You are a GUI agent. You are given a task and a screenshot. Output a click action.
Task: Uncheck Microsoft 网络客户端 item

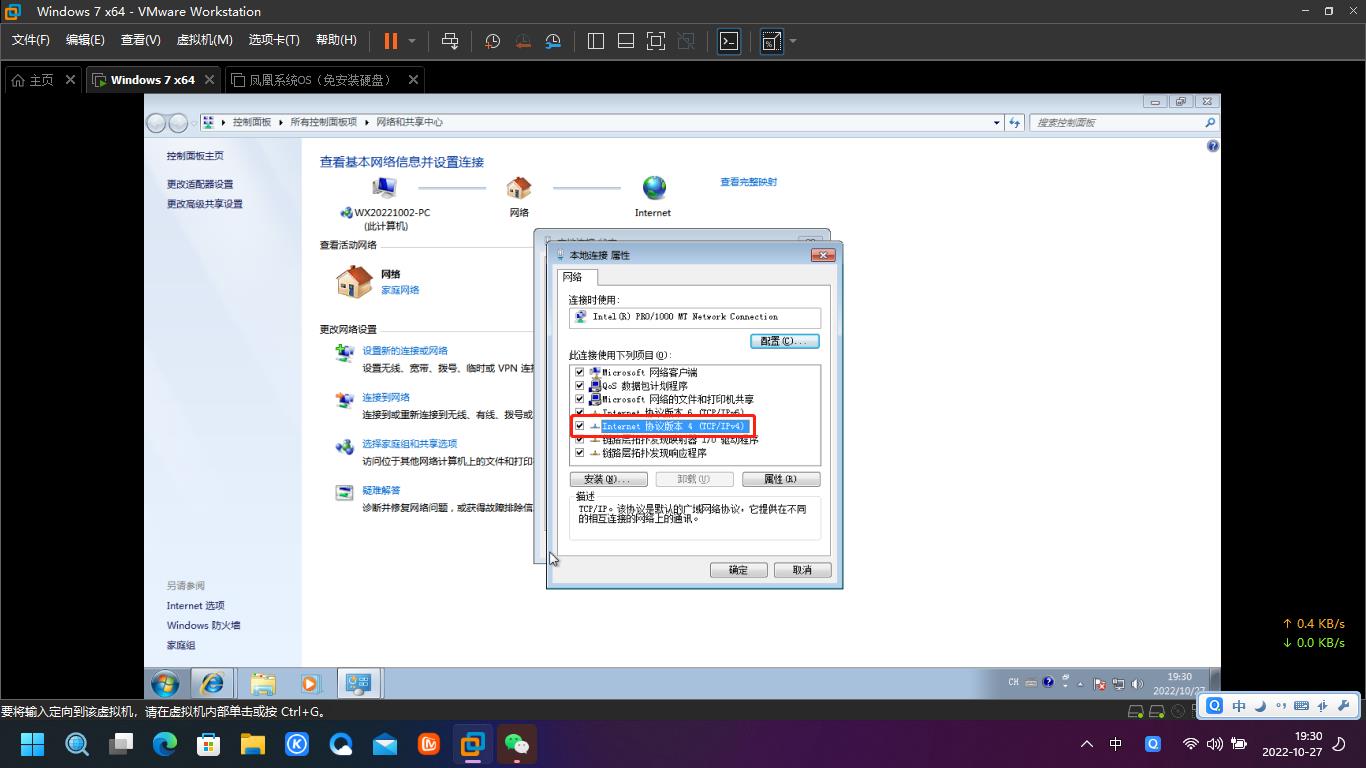[579, 372]
